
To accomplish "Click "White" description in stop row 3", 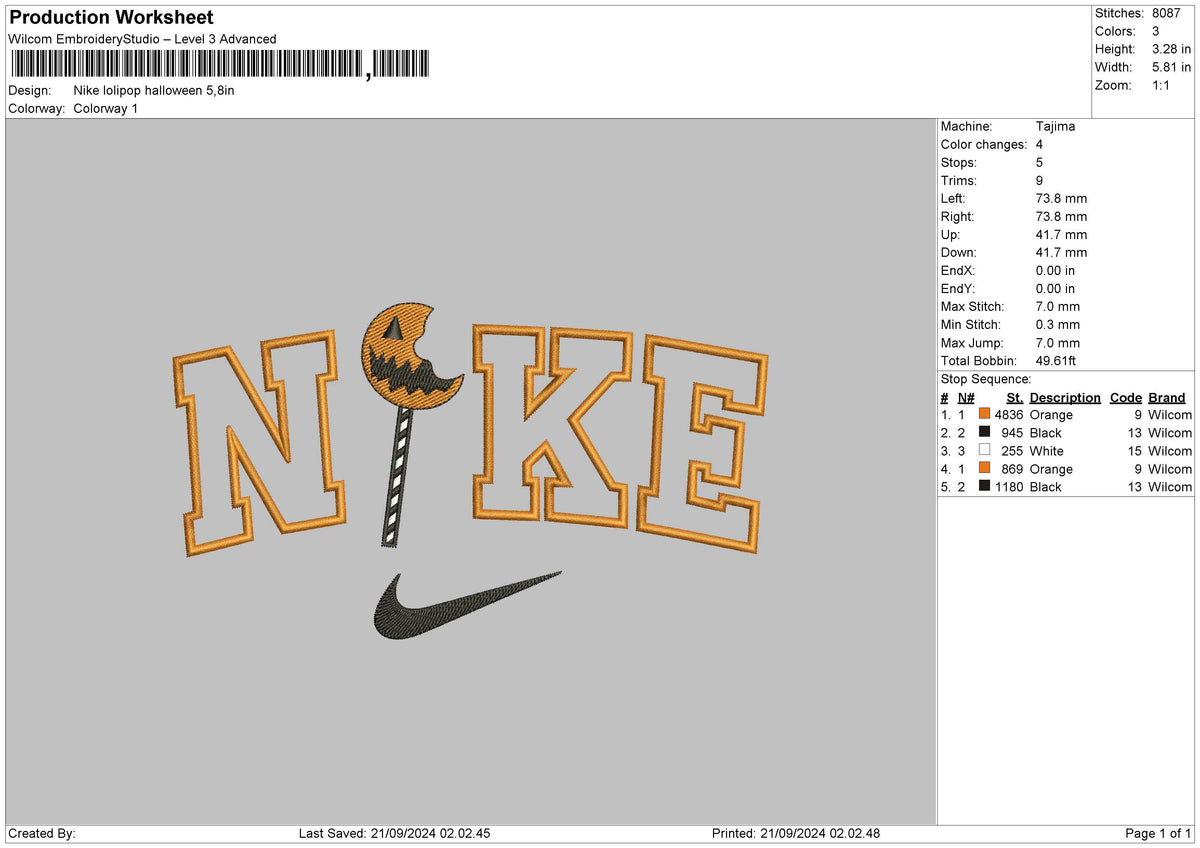I will (1046, 450).
